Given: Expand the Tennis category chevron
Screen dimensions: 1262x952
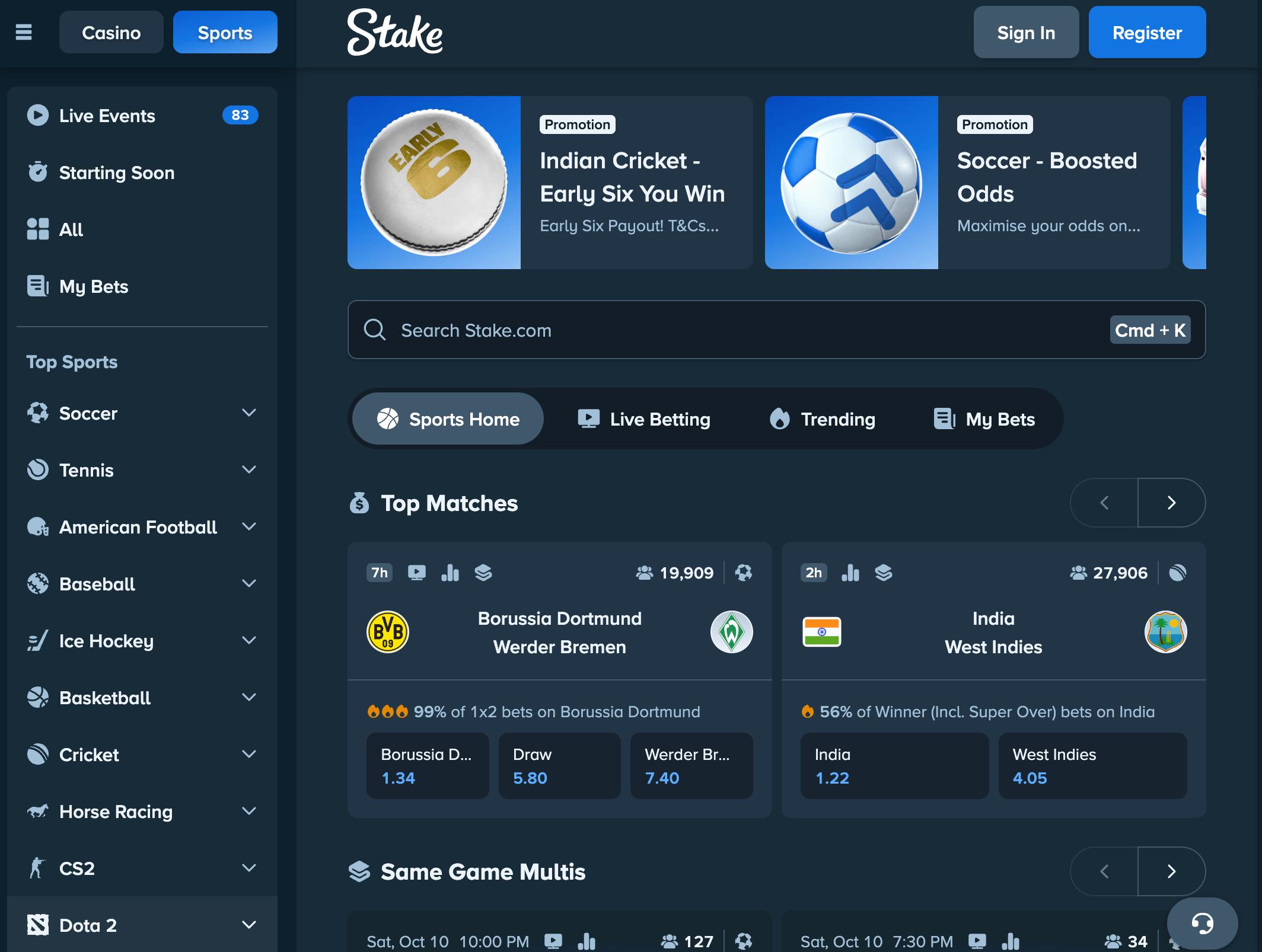Looking at the screenshot, I should [x=249, y=469].
